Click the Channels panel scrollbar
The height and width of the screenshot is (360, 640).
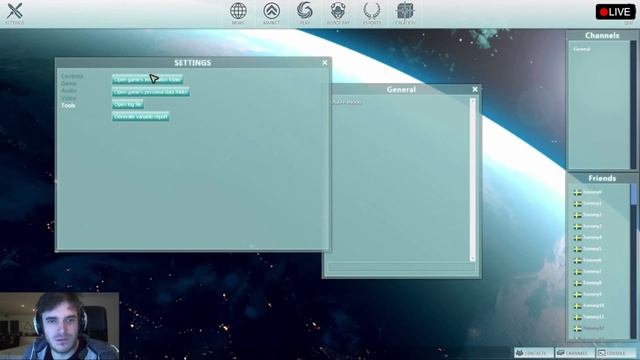click(633, 104)
